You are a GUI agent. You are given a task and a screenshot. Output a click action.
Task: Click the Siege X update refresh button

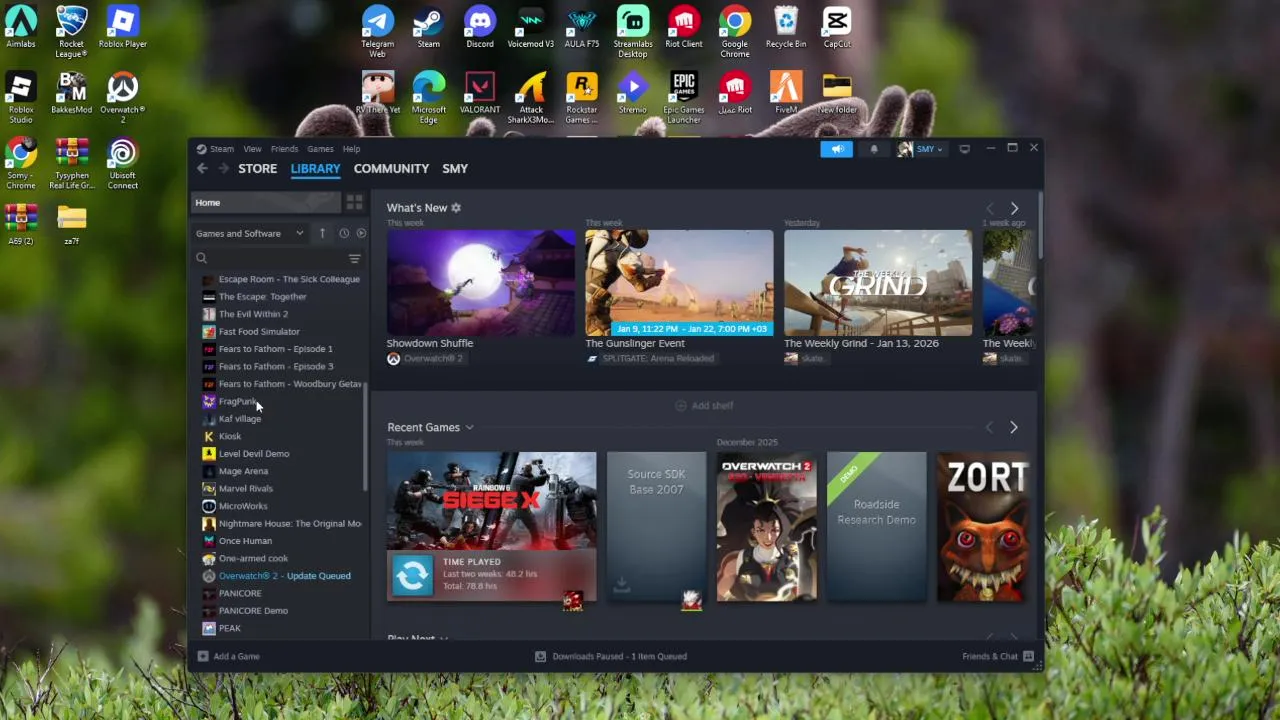coord(412,575)
